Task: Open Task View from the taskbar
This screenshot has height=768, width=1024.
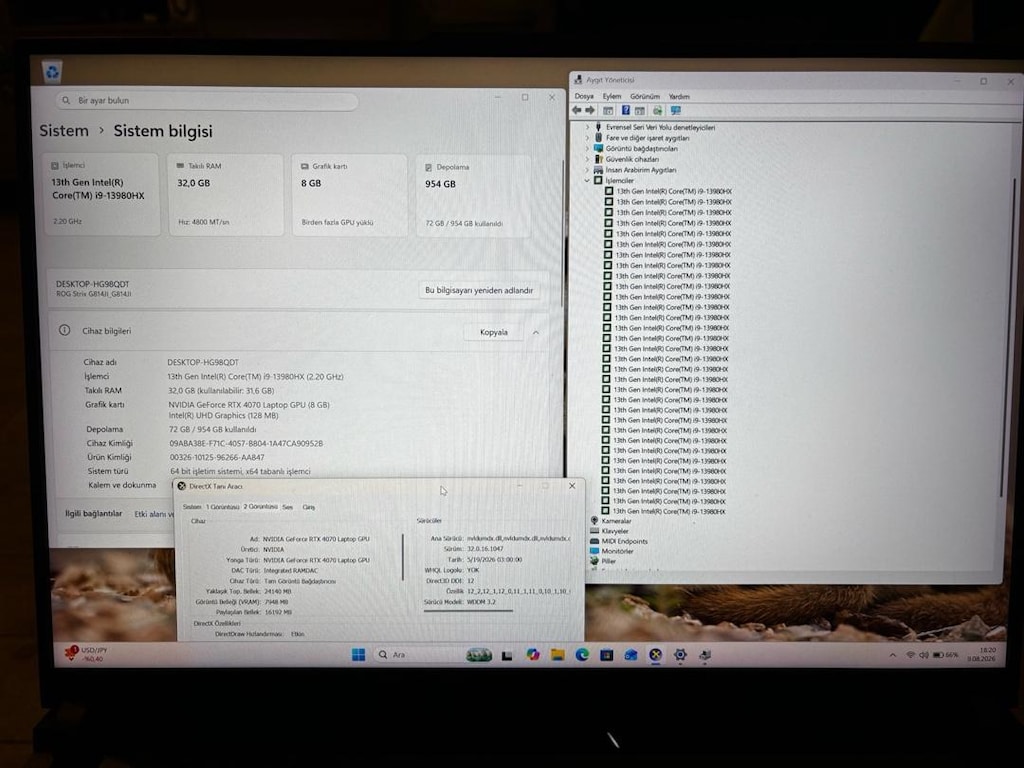Action: 507,655
